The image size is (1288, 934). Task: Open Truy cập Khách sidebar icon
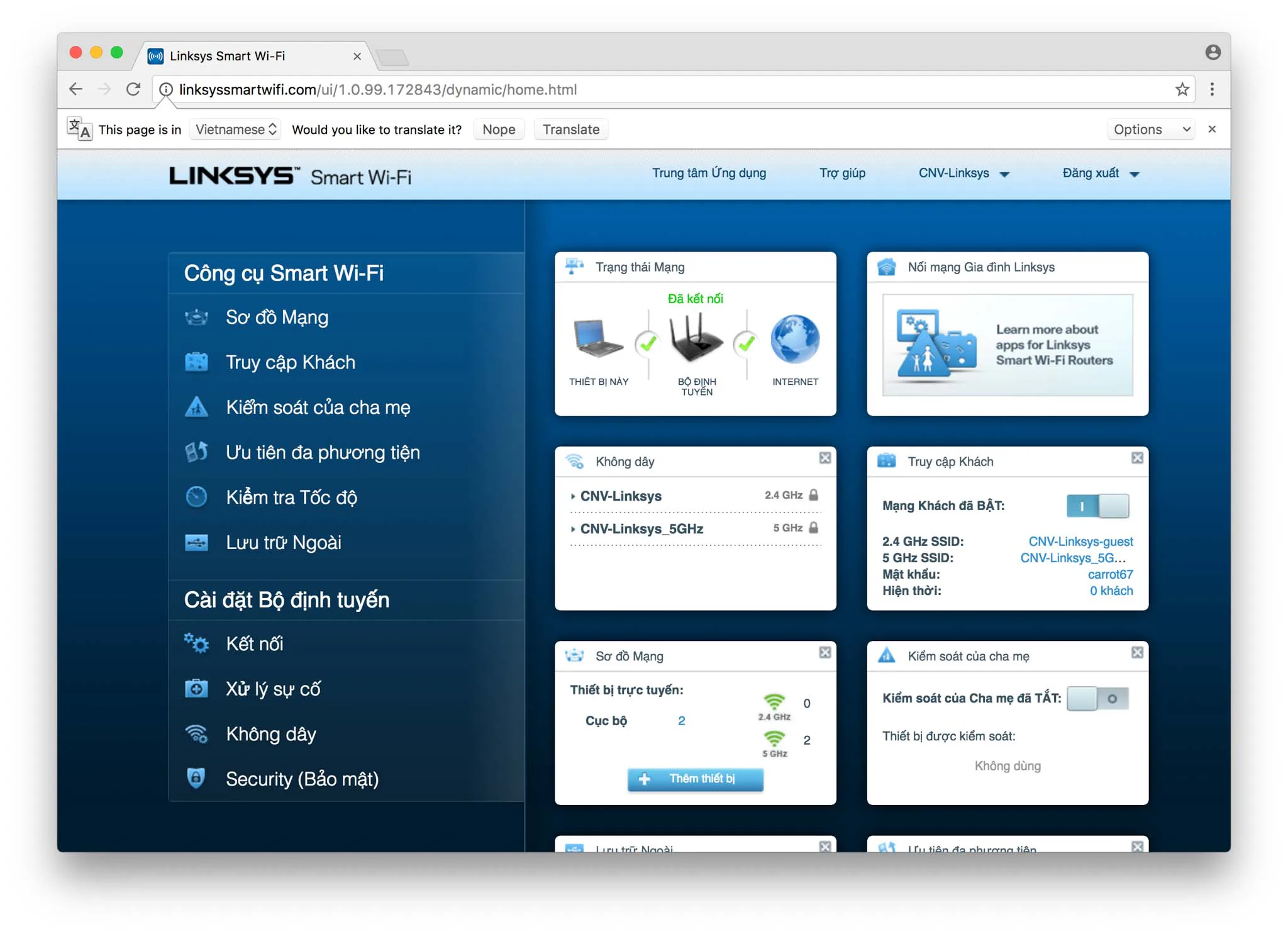(x=196, y=362)
